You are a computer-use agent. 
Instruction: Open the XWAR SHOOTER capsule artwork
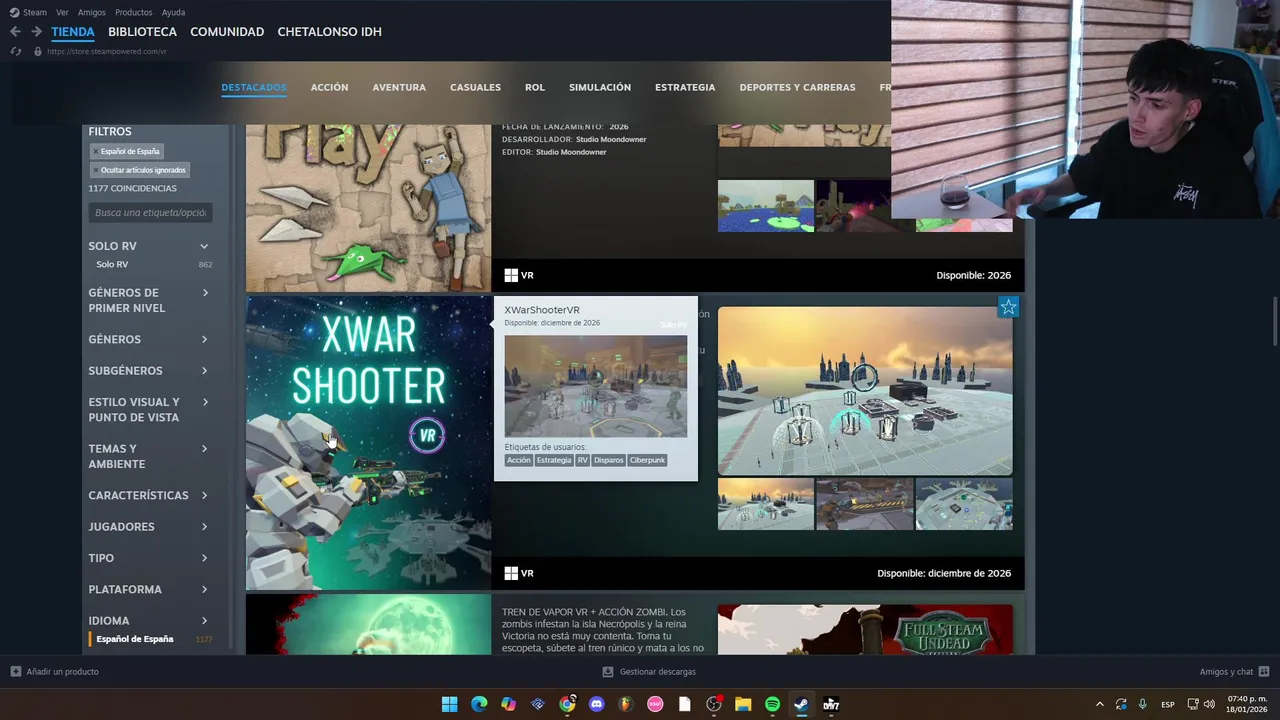(368, 443)
